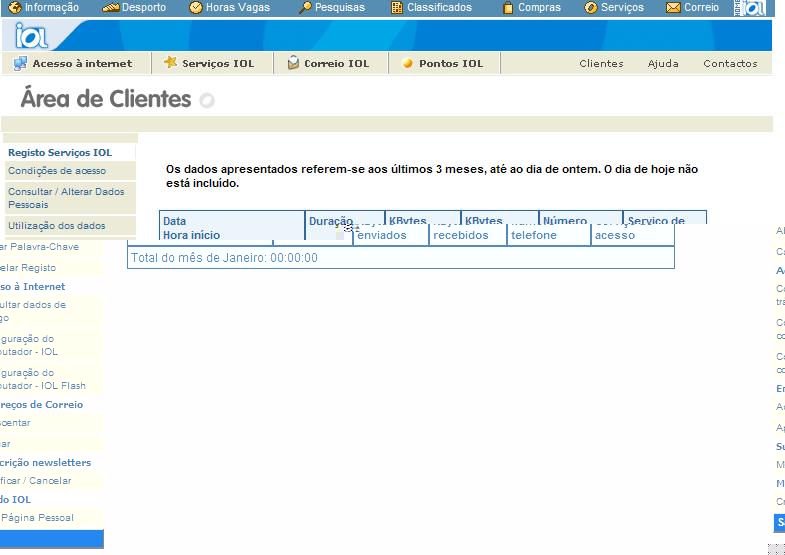Viewport: 785px width, 555px height.
Task: Open the Compras menu
Action: pos(539,8)
